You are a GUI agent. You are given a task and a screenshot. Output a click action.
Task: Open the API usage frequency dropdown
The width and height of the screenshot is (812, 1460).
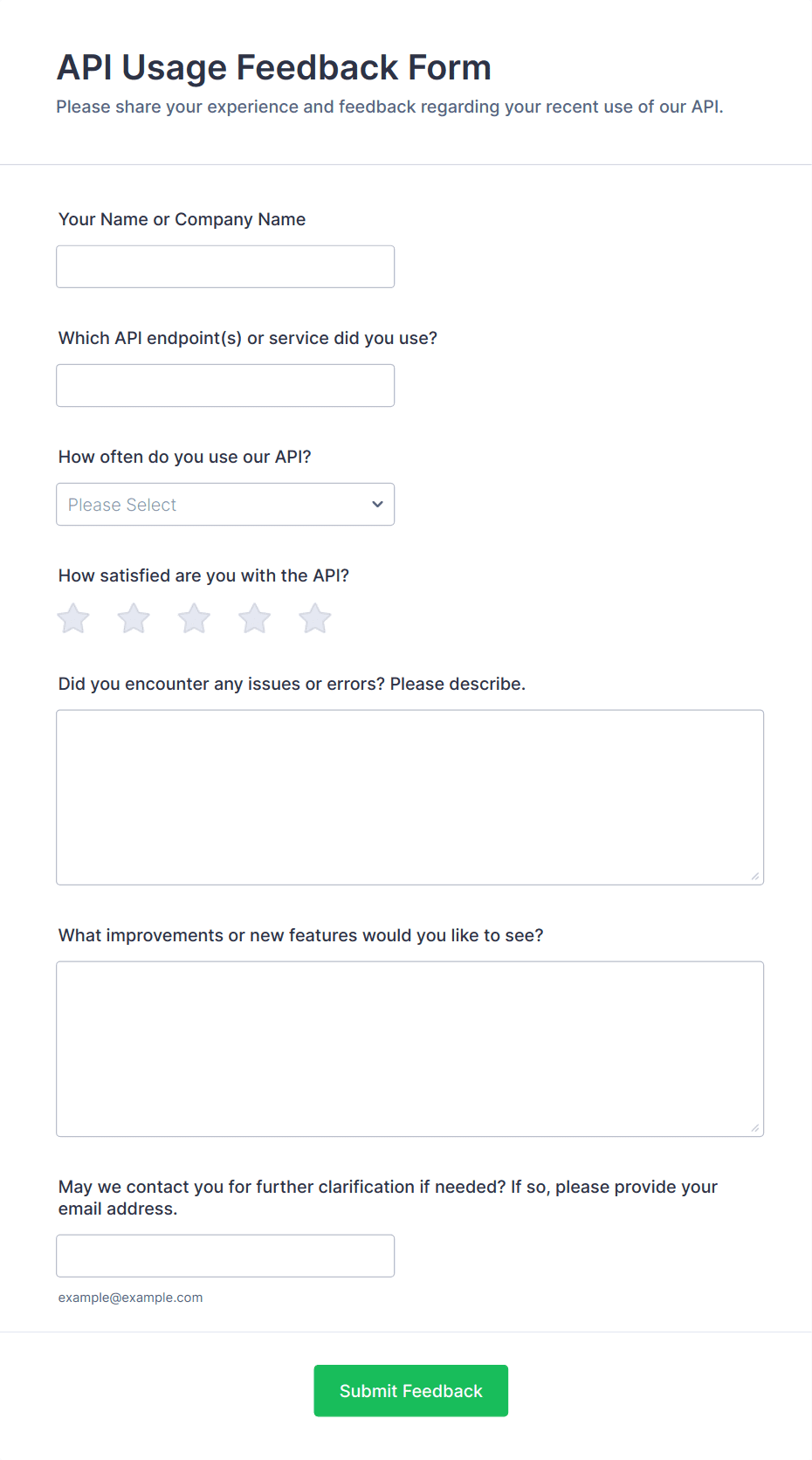tap(225, 505)
